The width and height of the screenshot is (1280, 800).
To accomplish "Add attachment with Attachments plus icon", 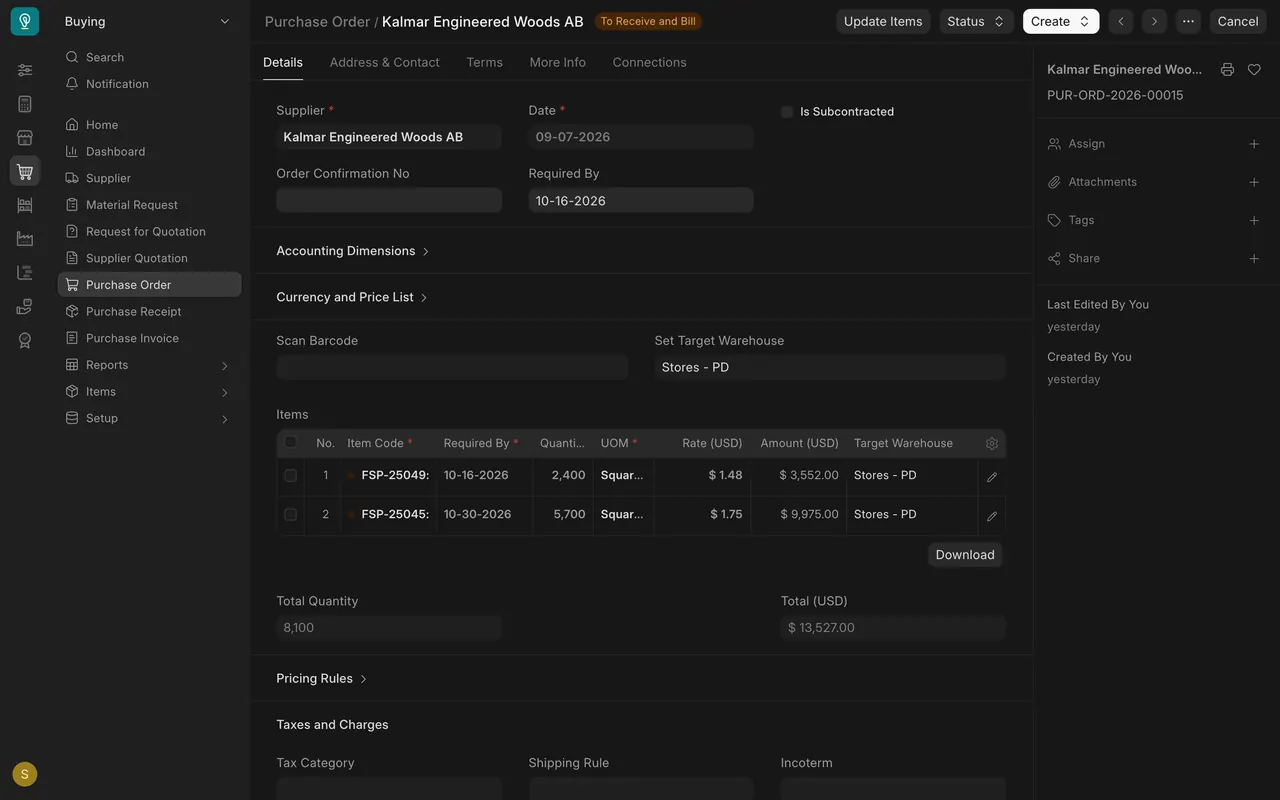I will [x=1254, y=182].
